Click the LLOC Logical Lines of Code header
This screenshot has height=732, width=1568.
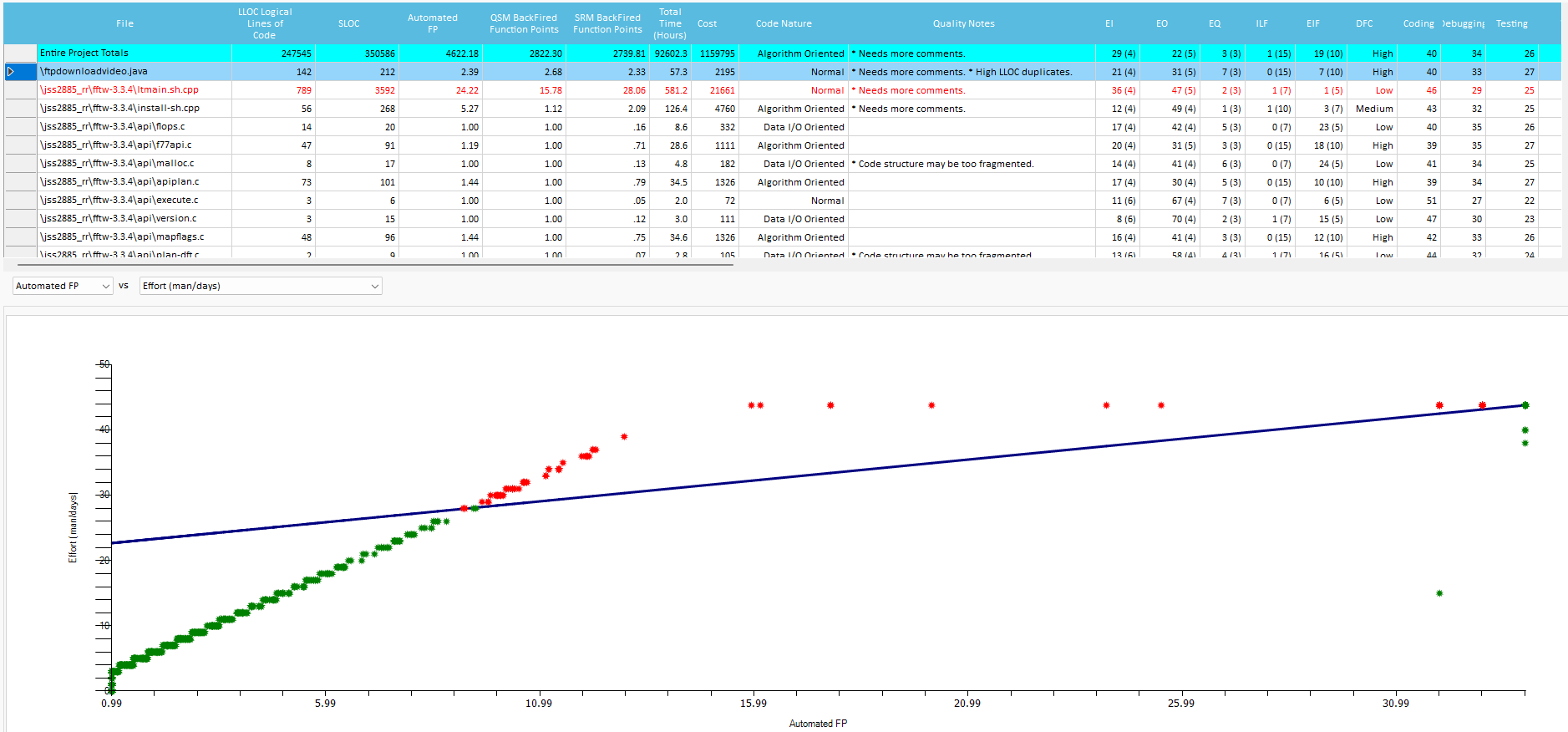265,23
